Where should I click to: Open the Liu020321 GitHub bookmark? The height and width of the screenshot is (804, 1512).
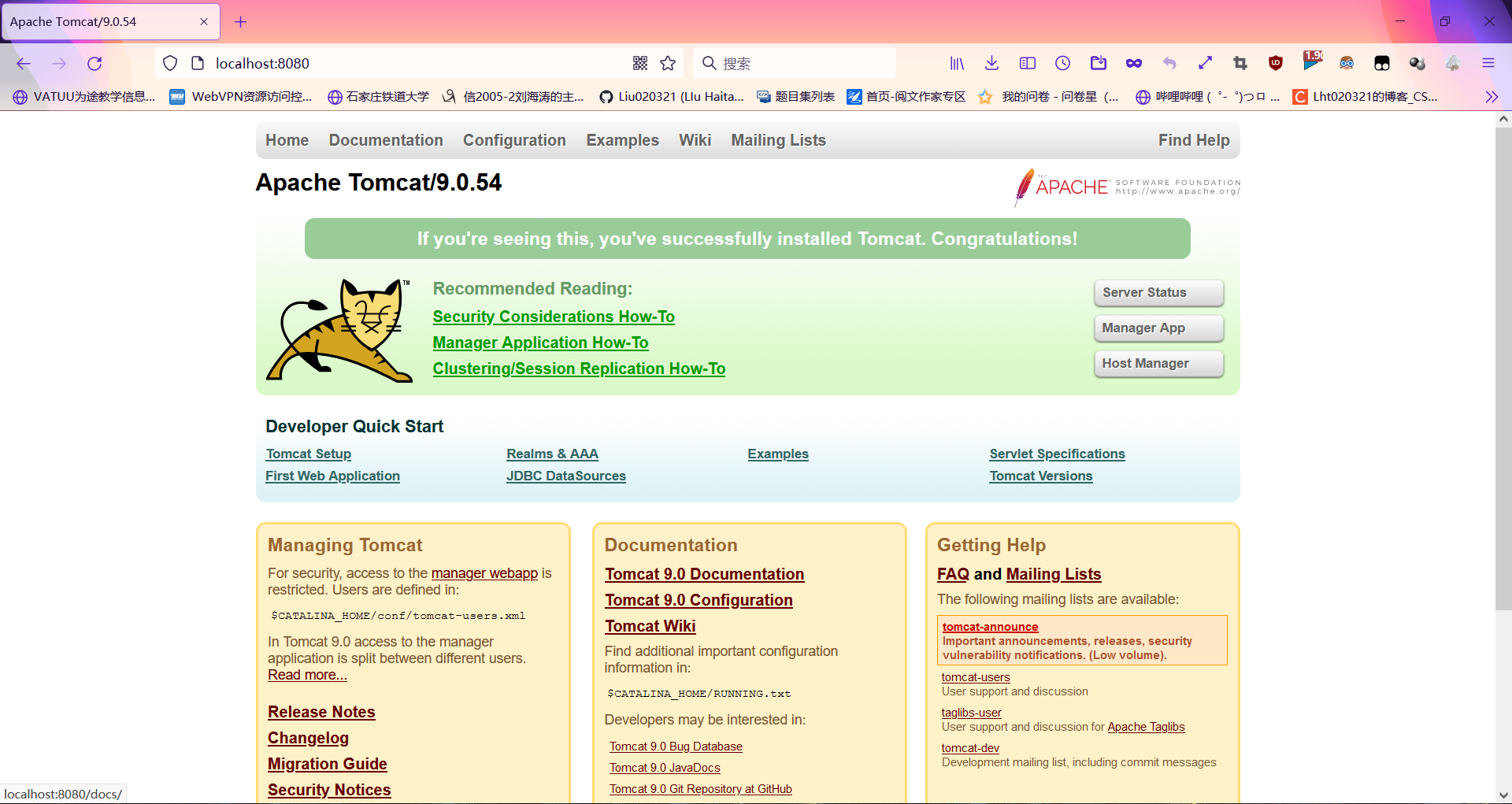coord(672,97)
